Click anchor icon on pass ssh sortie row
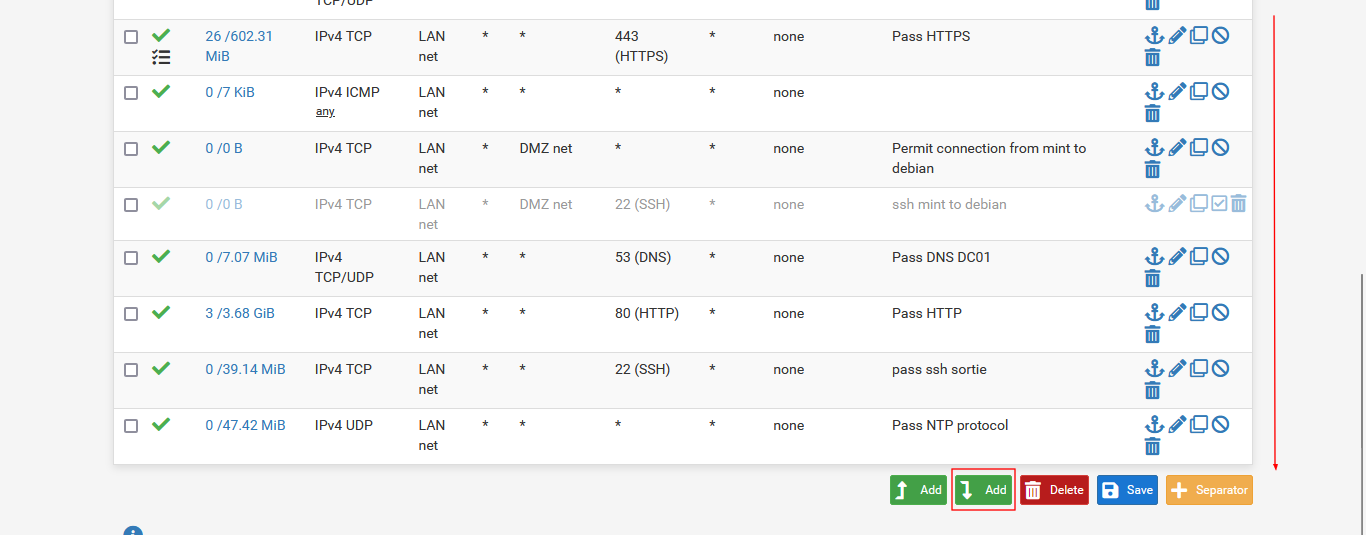 (1154, 369)
